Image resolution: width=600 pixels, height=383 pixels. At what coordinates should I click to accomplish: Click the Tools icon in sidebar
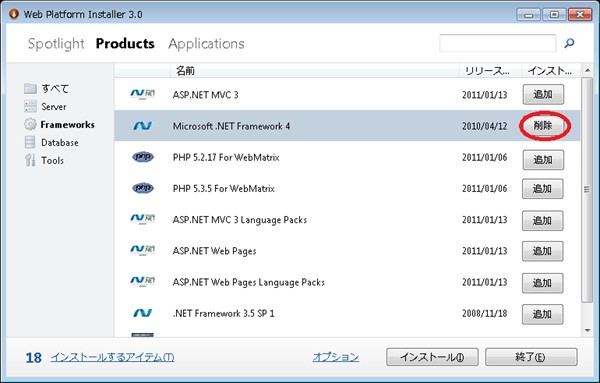[x=30, y=160]
